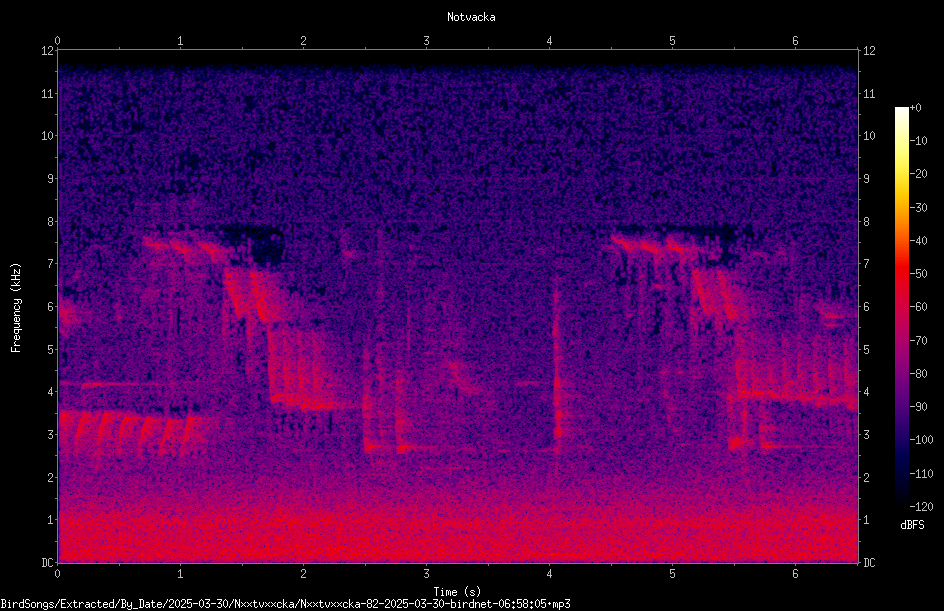Click the '3' tick on bottom time axis
This screenshot has height=611, width=944.
(x=426, y=574)
